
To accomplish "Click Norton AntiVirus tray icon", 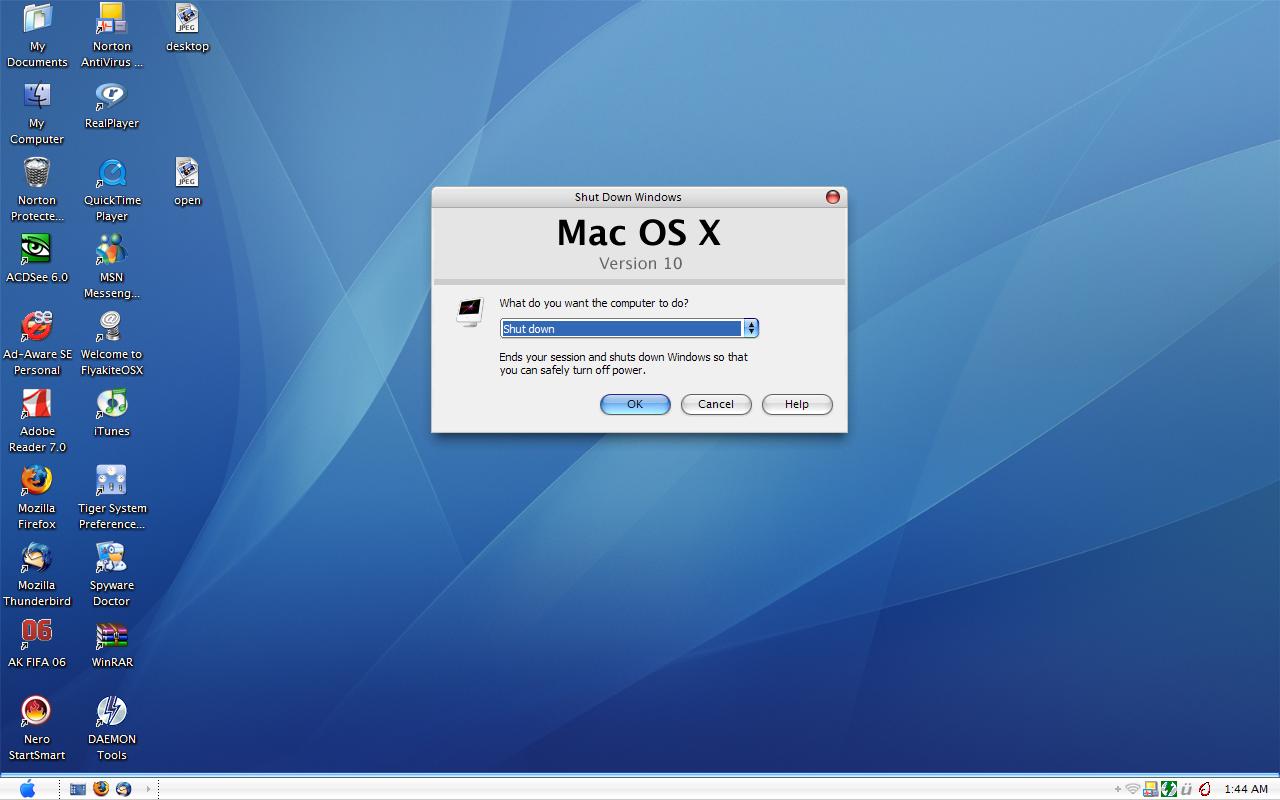I will click(1151, 789).
